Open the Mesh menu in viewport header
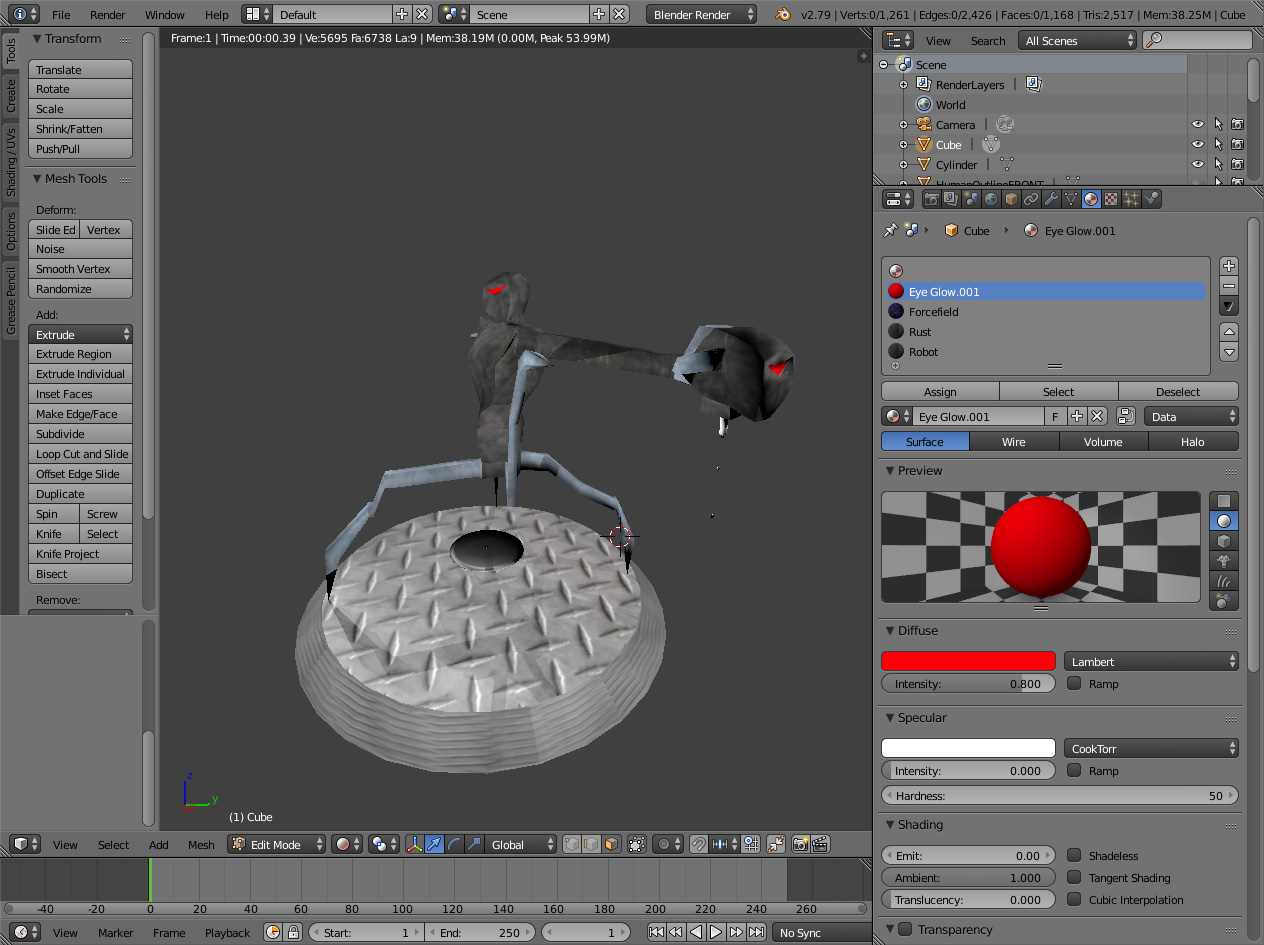Image resolution: width=1264 pixels, height=945 pixels. (201, 844)
